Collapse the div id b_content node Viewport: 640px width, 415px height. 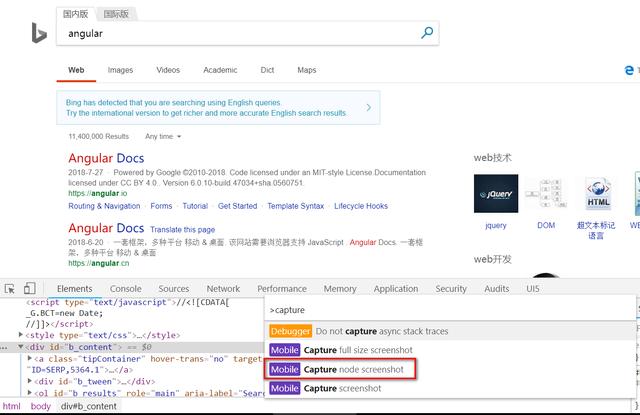(x=20, y=347)
